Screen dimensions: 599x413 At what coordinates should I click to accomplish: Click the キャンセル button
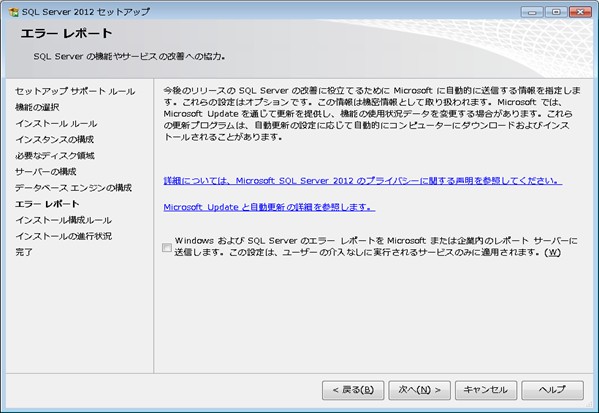(x=486, y=390)
